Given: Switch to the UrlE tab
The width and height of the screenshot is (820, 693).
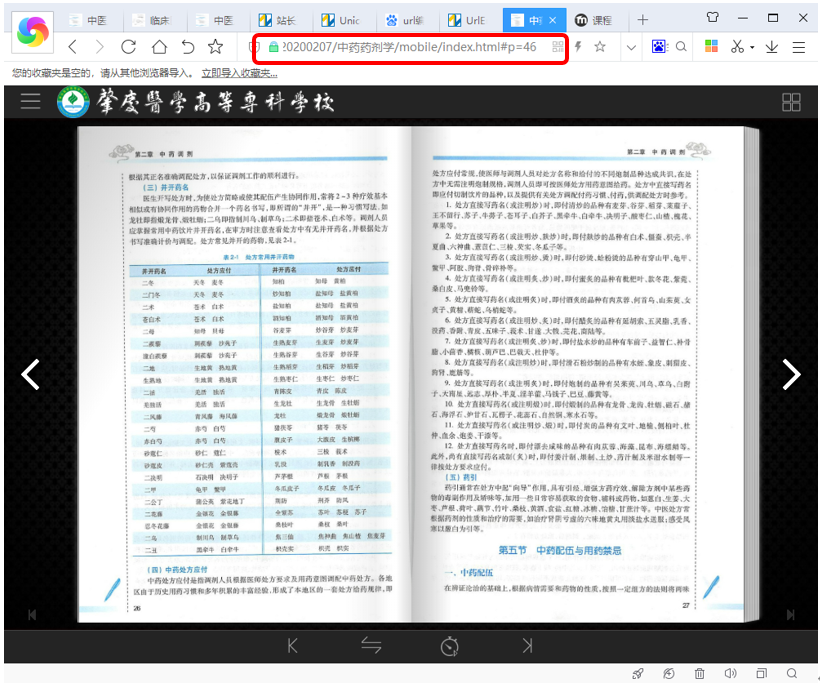Looking at the screenshot, I should [x=468, y=20].
